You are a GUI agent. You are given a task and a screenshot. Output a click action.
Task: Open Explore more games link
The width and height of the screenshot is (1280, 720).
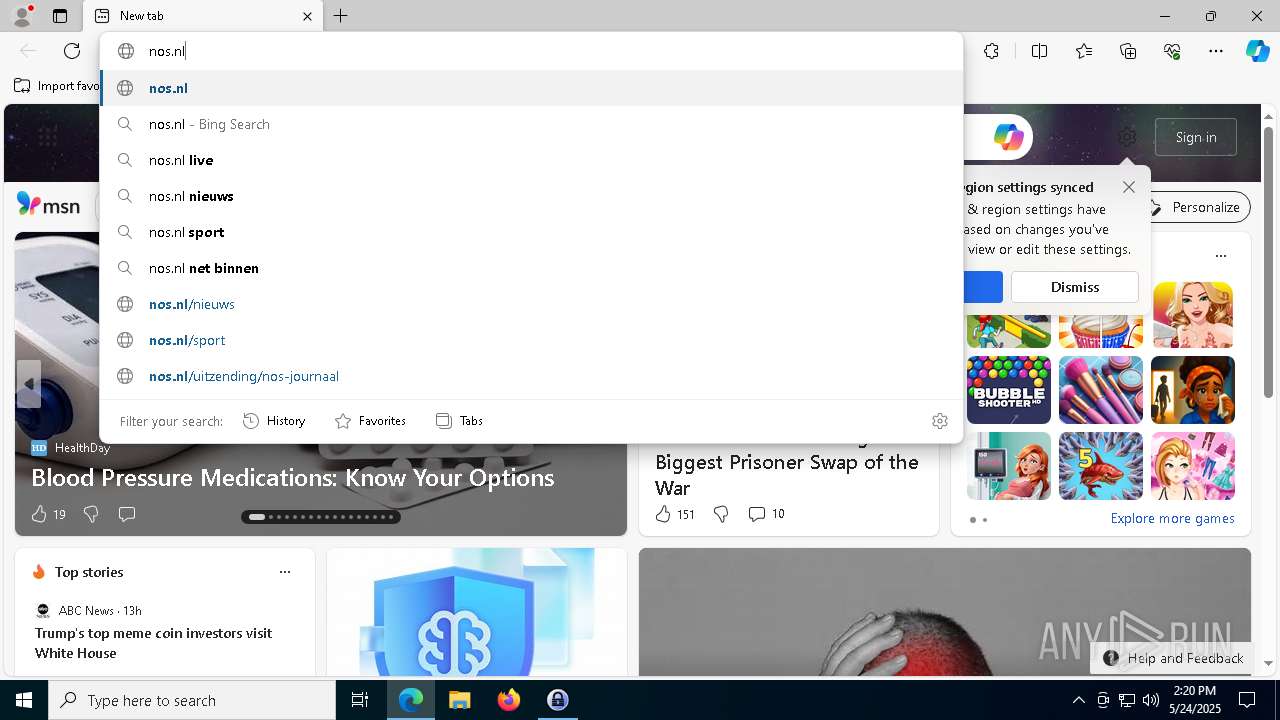[1172, 518]
